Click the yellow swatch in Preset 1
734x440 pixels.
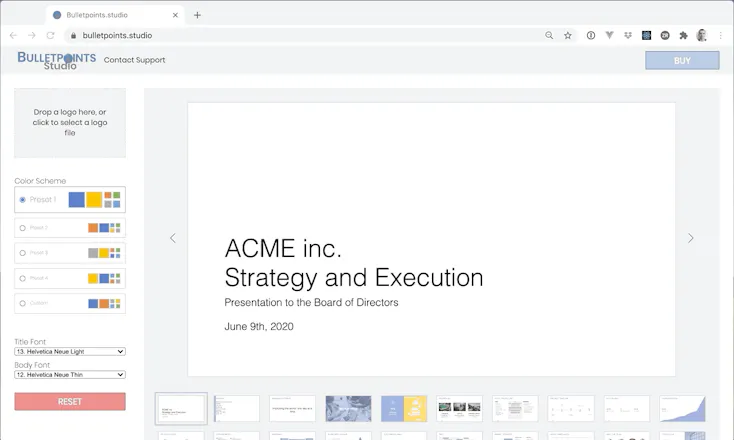pyautogui.click(x=94, y=199)
